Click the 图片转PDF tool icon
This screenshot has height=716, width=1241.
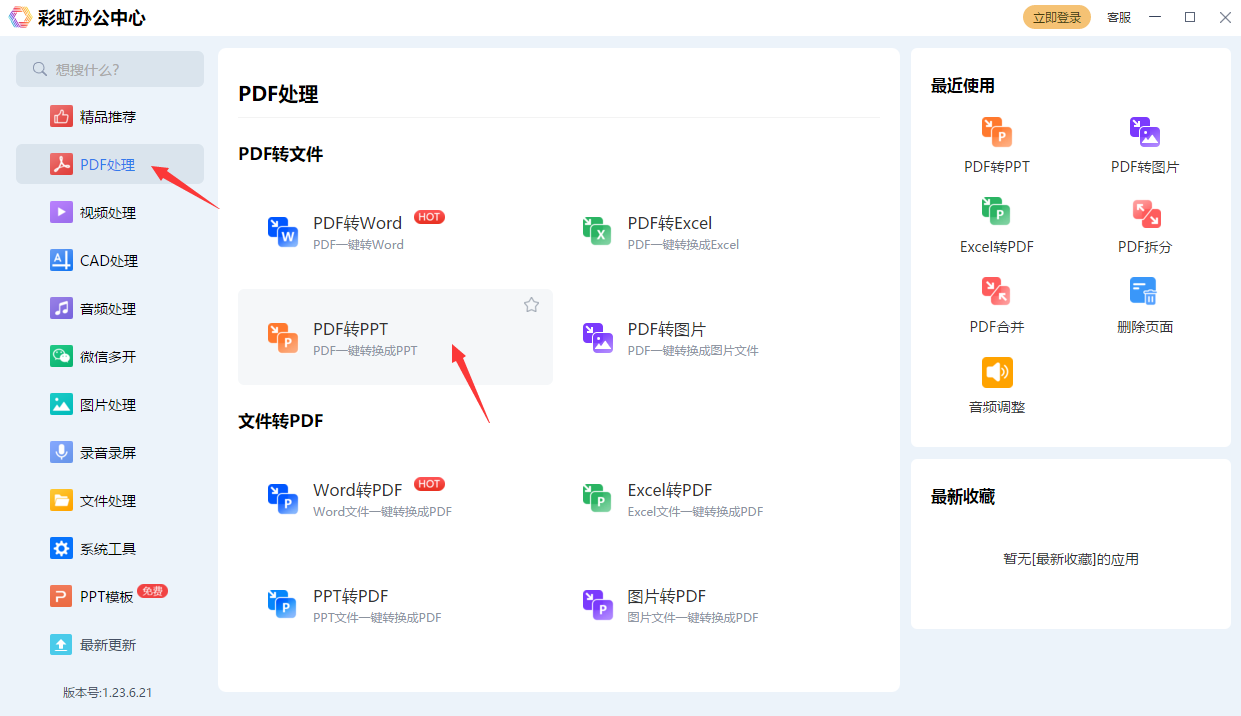point(597,604)
